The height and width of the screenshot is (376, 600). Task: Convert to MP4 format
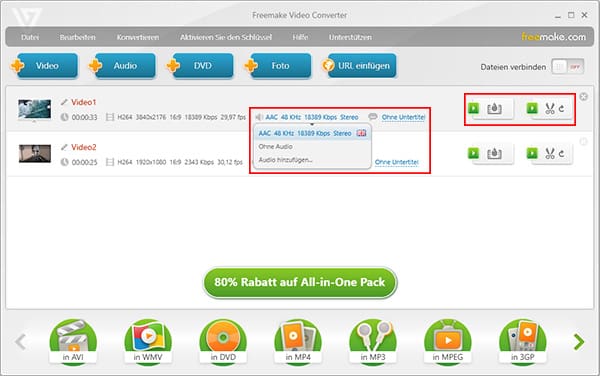298,342
